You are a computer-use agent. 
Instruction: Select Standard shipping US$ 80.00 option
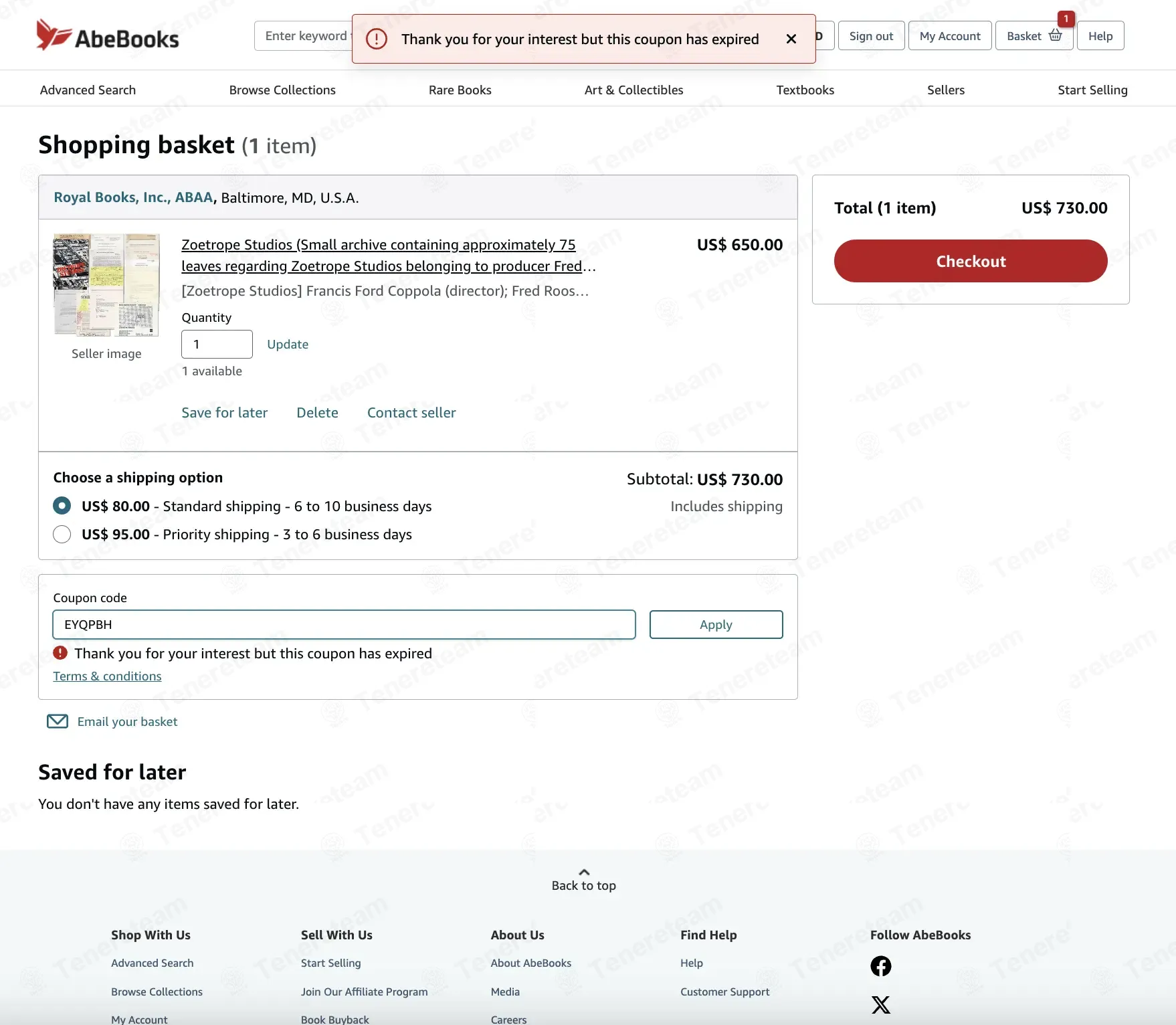tap(62, 506)
